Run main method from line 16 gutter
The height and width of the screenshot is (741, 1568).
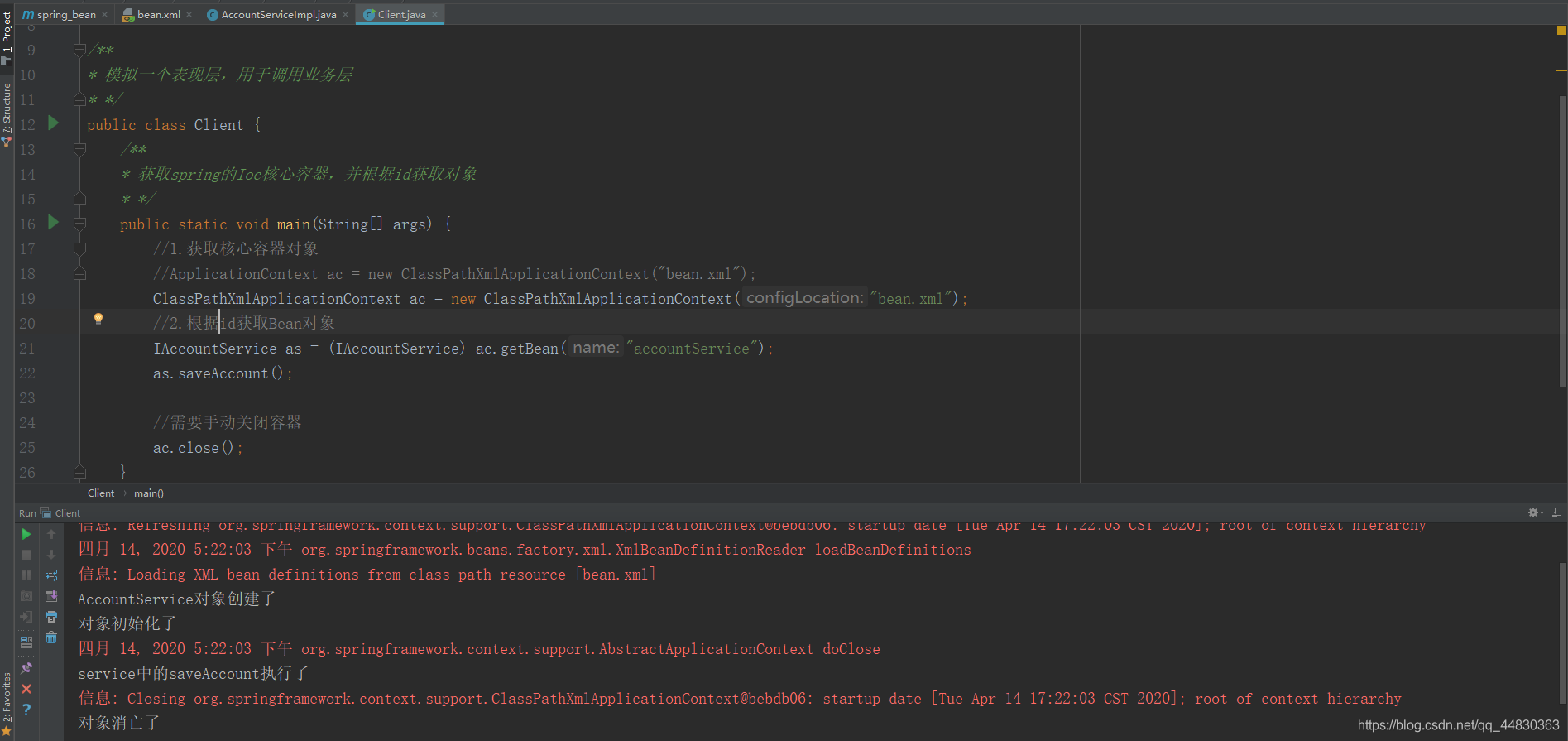point(54,223)
